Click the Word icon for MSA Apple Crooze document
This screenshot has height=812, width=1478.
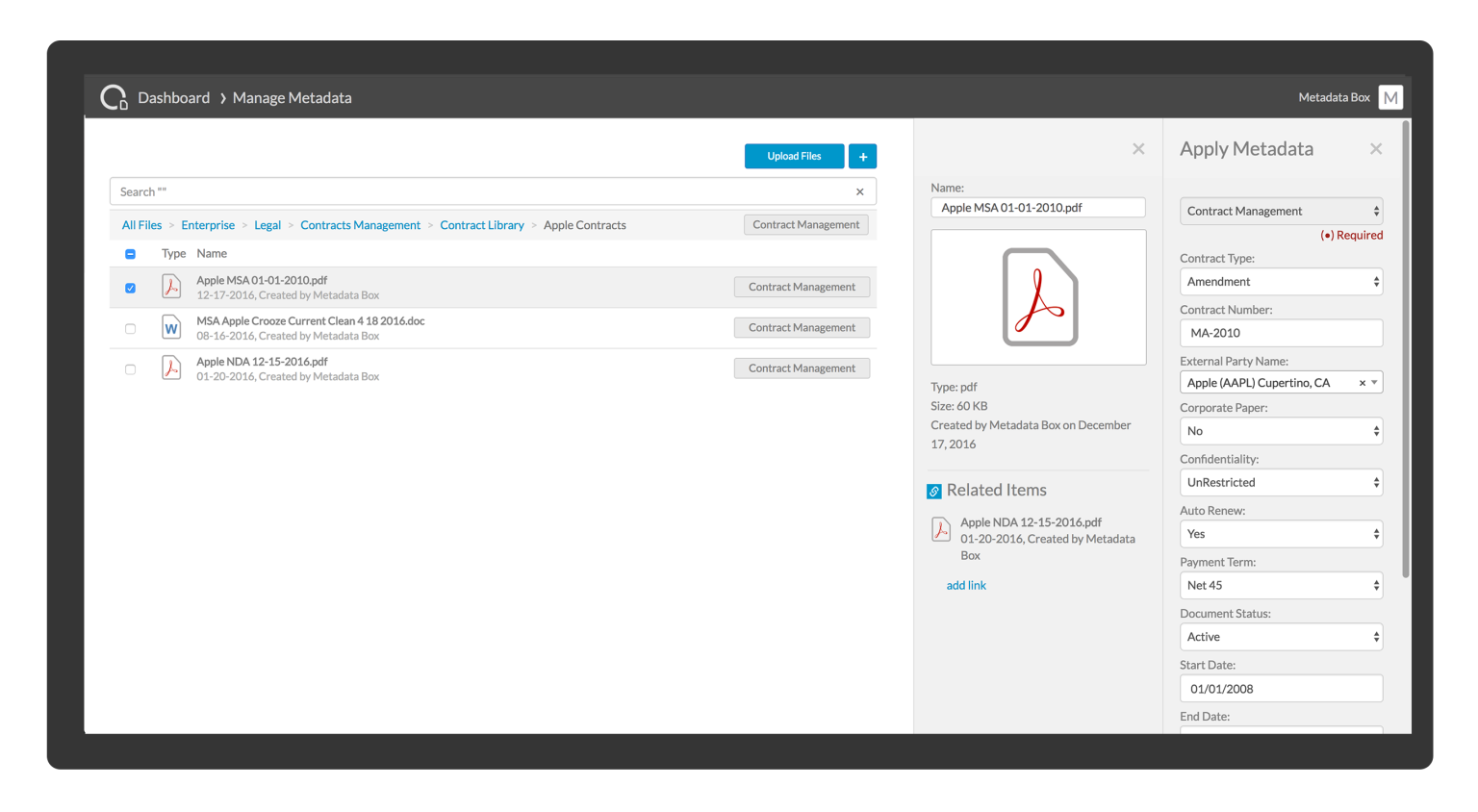[x=171, y=327]
